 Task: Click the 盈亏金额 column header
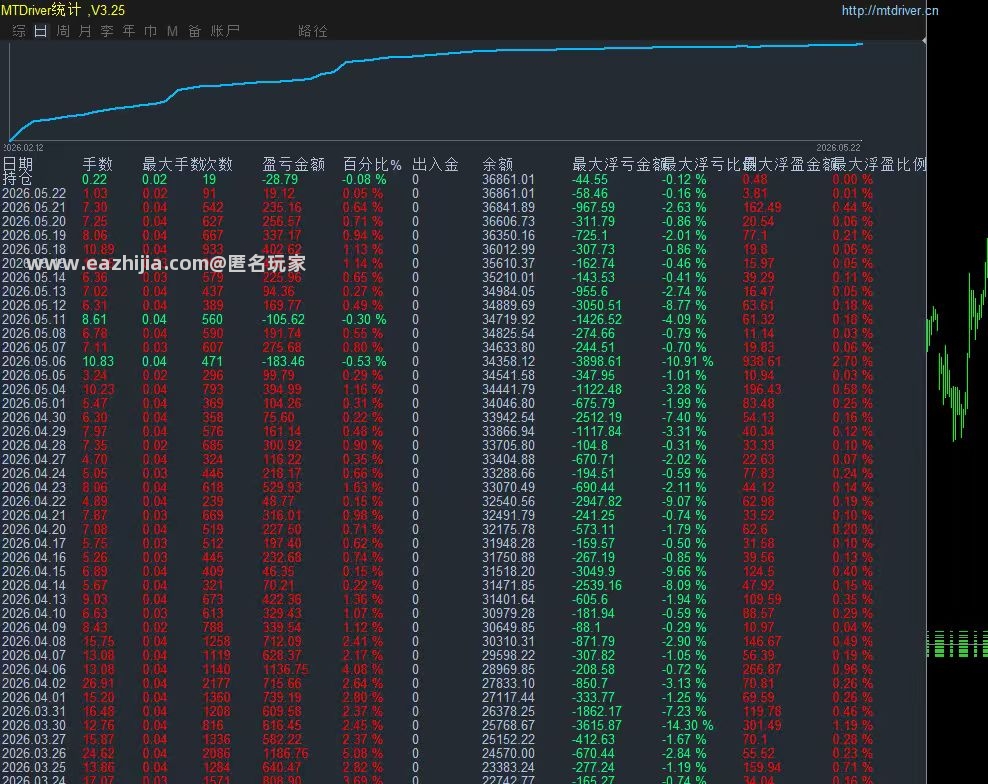pos(294,164)
